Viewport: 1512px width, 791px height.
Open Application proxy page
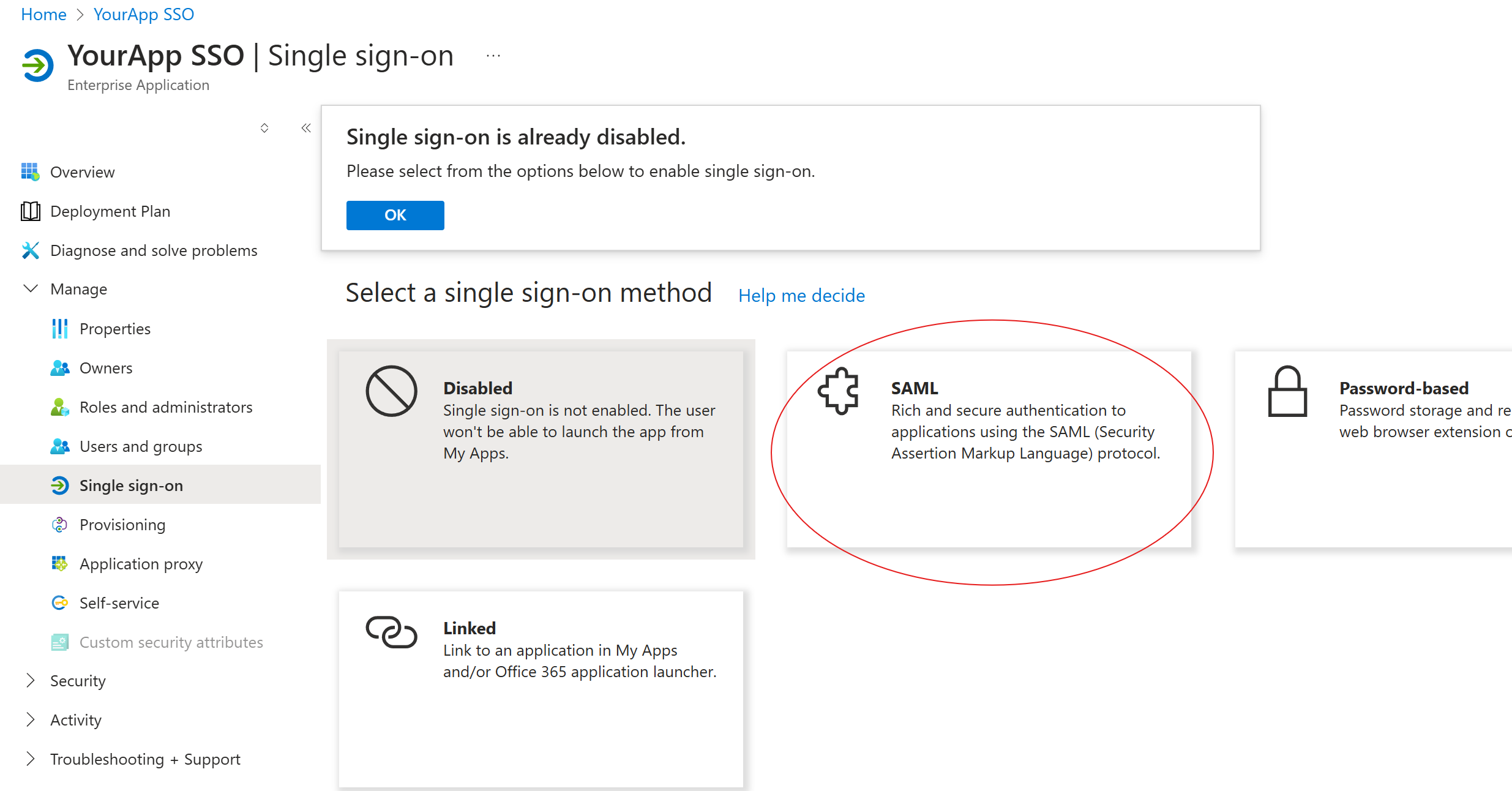160,564
